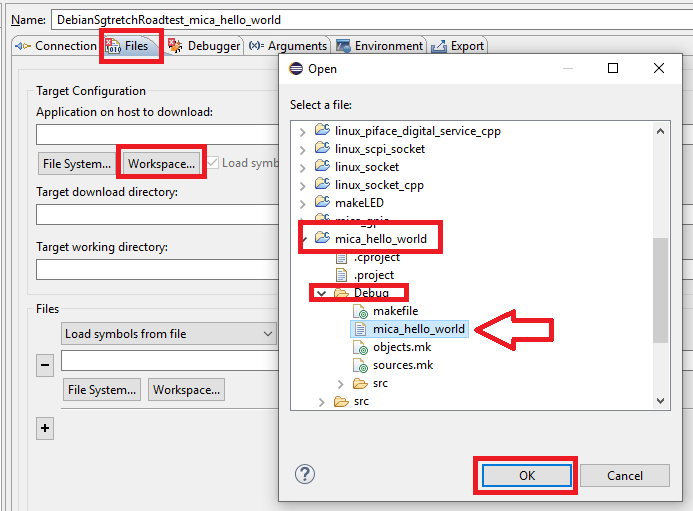Image resolution: width=693 pixels, height=511 pixels.
Task: Open the Environment tab
Action: pyautogui.click(x=379, y=46)
